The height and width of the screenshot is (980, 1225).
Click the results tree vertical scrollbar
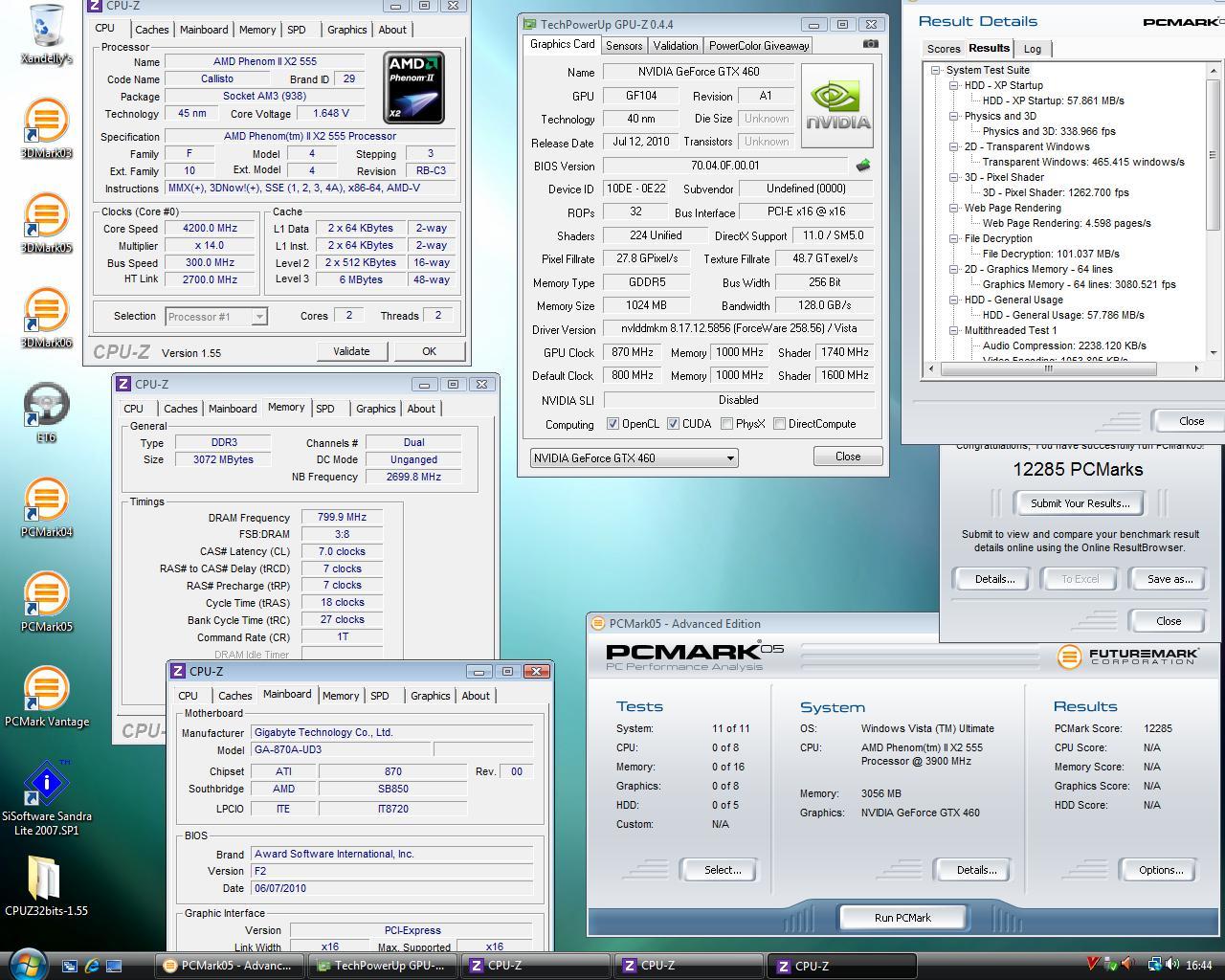(1214, 212)
